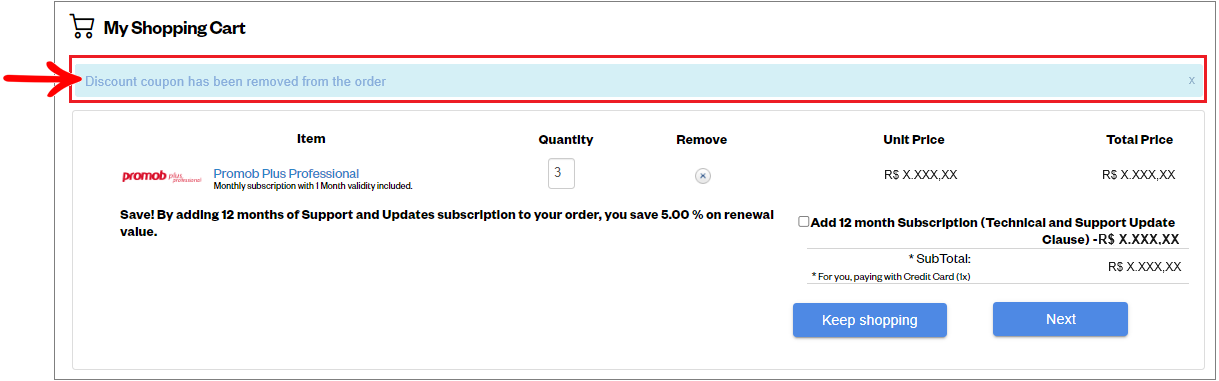The height and width of the screenshot is (381, 1219).
Task: Click the My Shopping Cart heading
Action: point(175,28)
